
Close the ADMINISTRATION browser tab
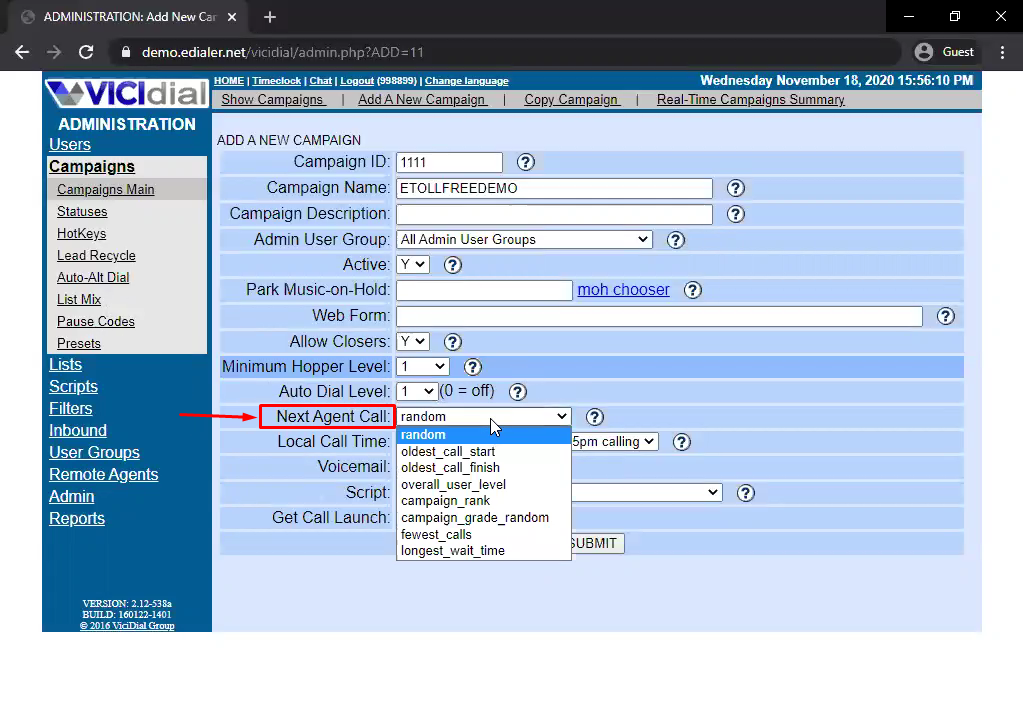(232, 17)
